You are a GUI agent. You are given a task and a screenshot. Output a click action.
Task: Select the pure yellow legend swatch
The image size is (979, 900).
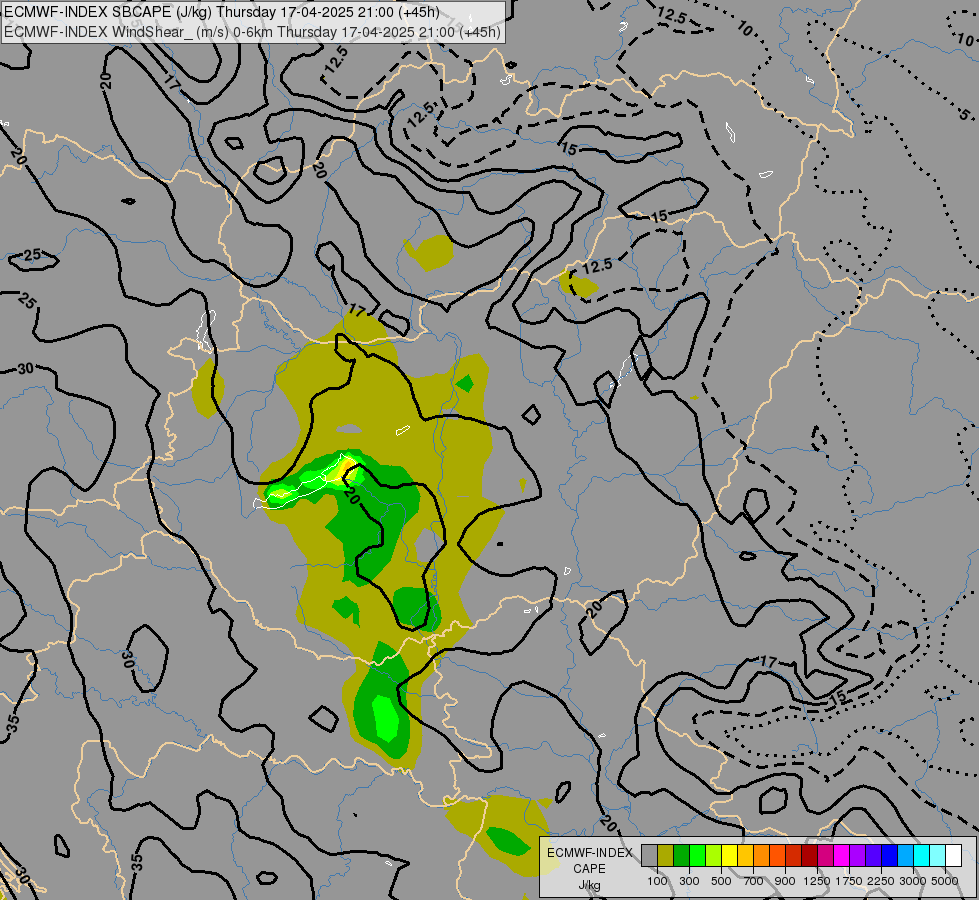[729, 855]
